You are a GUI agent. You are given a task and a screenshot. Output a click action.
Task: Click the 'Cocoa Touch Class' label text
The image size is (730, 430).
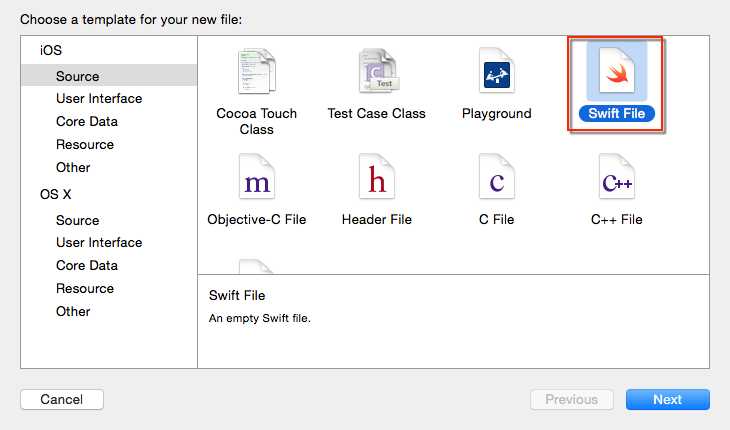coord(257,121)
